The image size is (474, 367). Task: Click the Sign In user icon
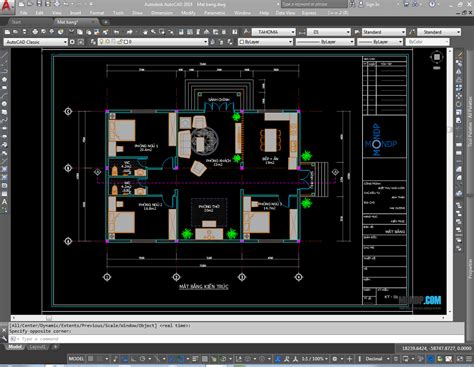click(x=361, y=4)
